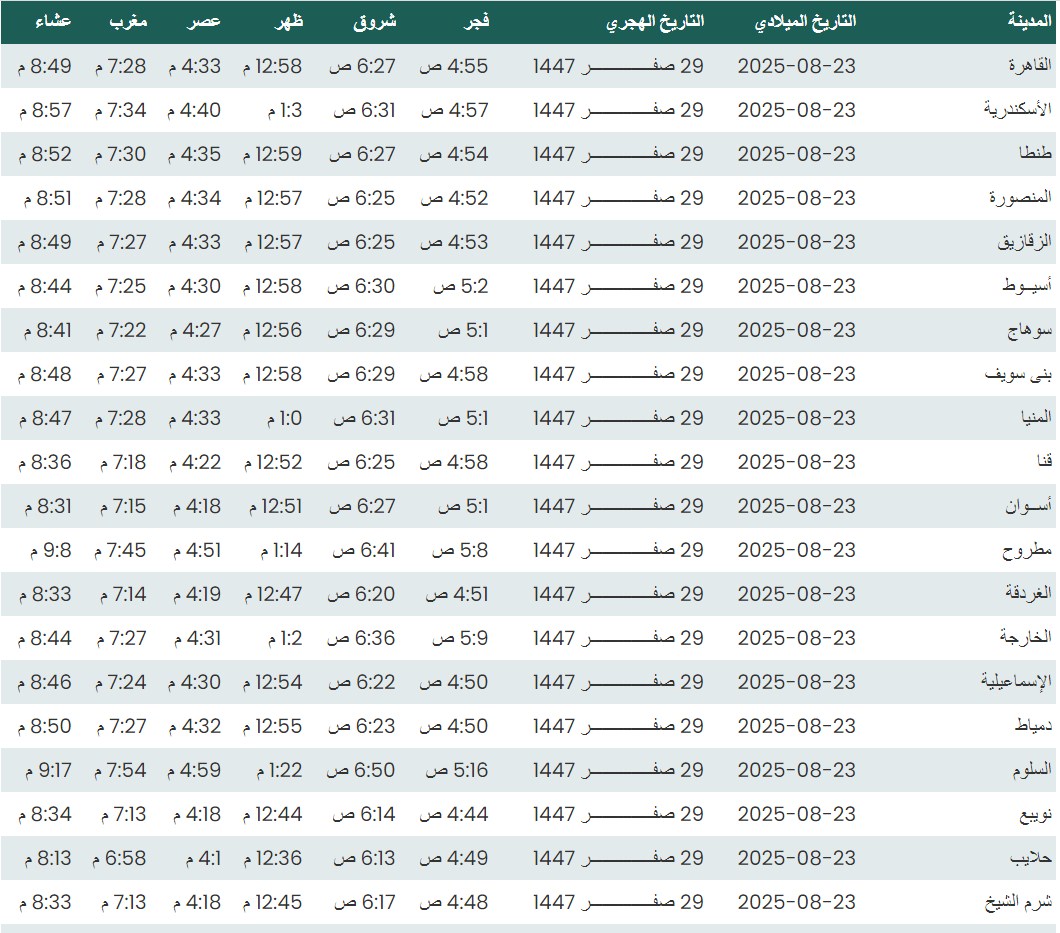Select the الأسكندرية city cell
Image resolution: width=1060 pixels, height=933 pixels.
1018,110
